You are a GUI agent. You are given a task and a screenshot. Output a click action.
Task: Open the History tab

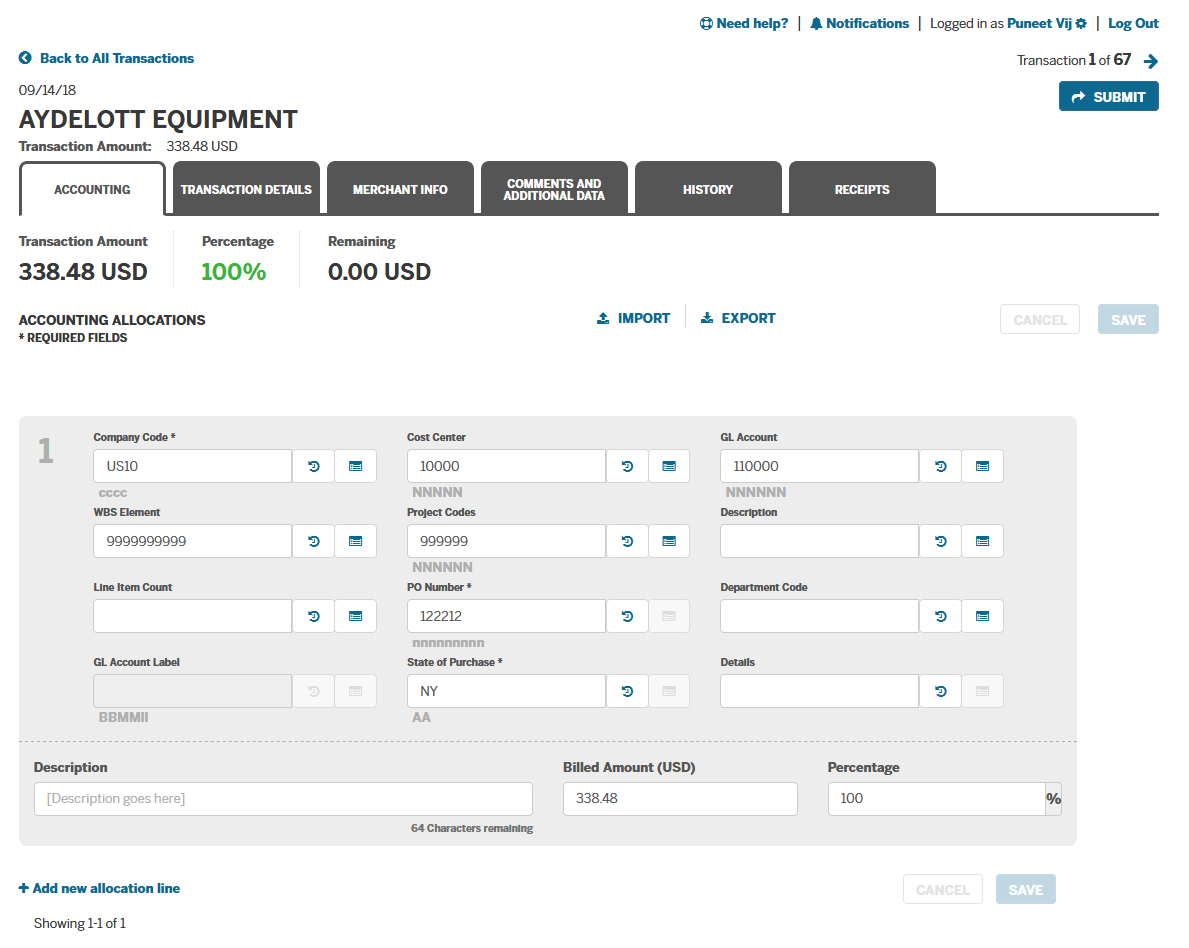coord(708,189)
